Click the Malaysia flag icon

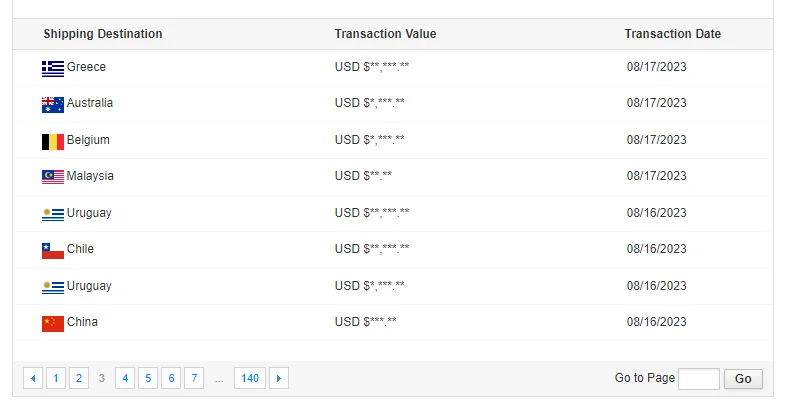click(x=53, y=177)
